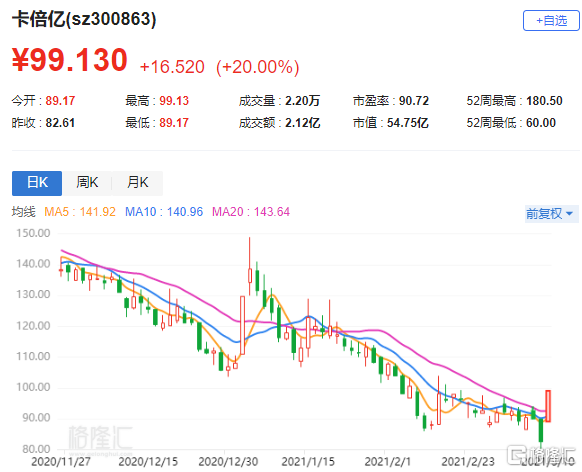The image size is (582, 472).
Task: Click the 最低 value 89.17
Action: pyautogui.click(x=174, y=122)
